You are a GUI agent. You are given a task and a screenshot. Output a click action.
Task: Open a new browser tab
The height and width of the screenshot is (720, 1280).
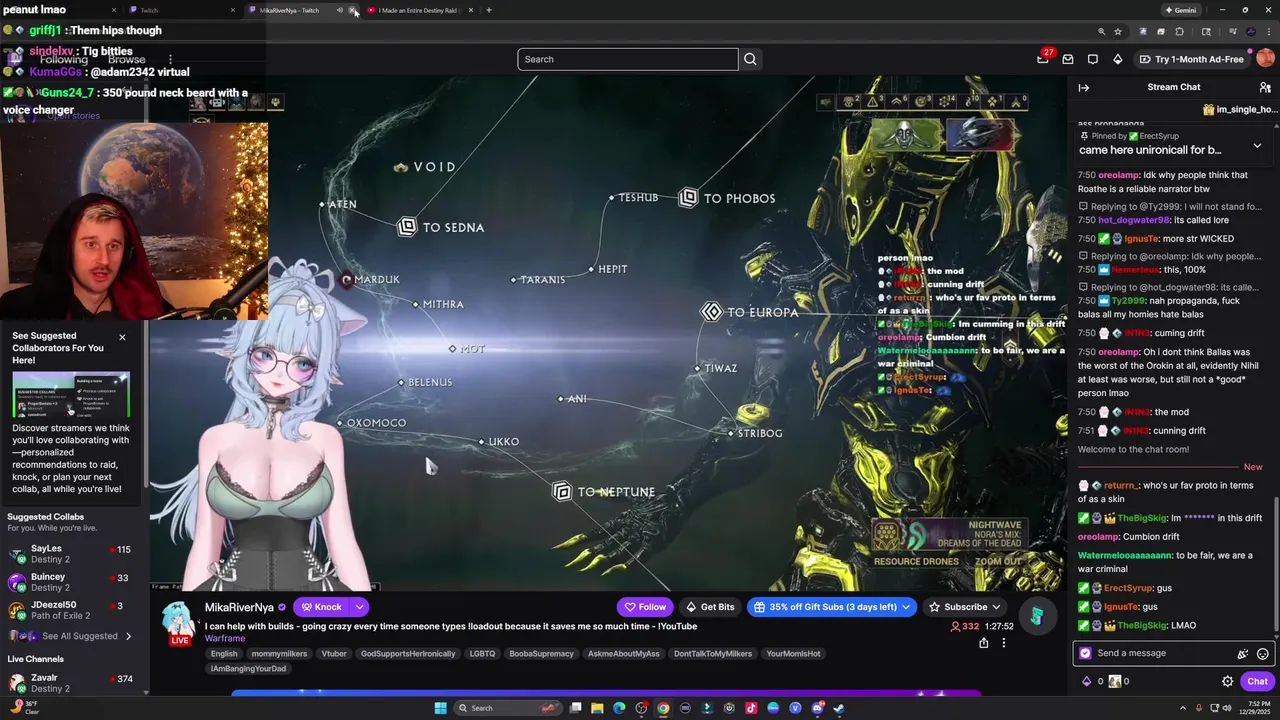point(488,10)
